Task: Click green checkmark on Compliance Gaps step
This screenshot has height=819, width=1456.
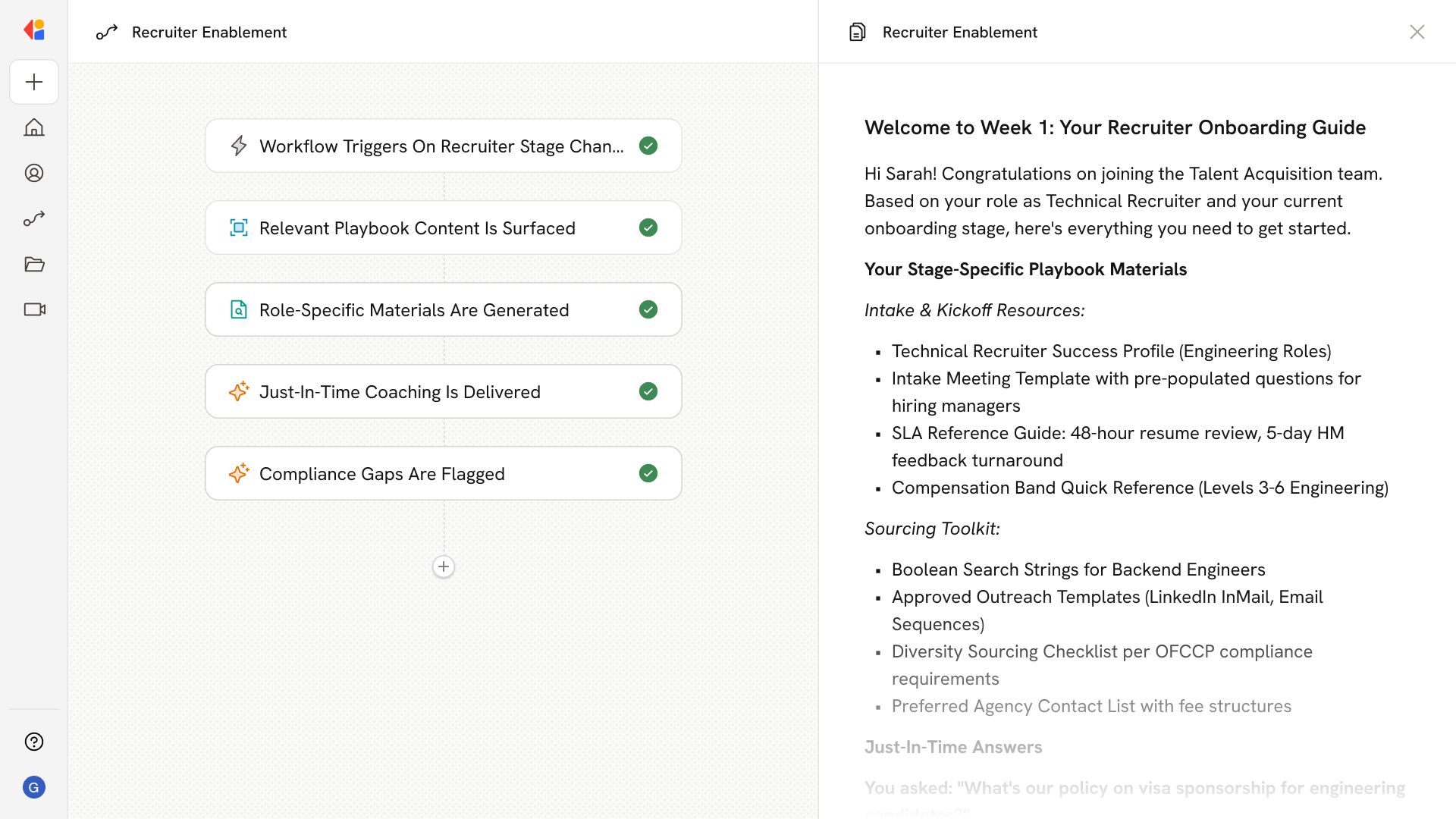Action: pyautogui.click(x=648, y=473)
